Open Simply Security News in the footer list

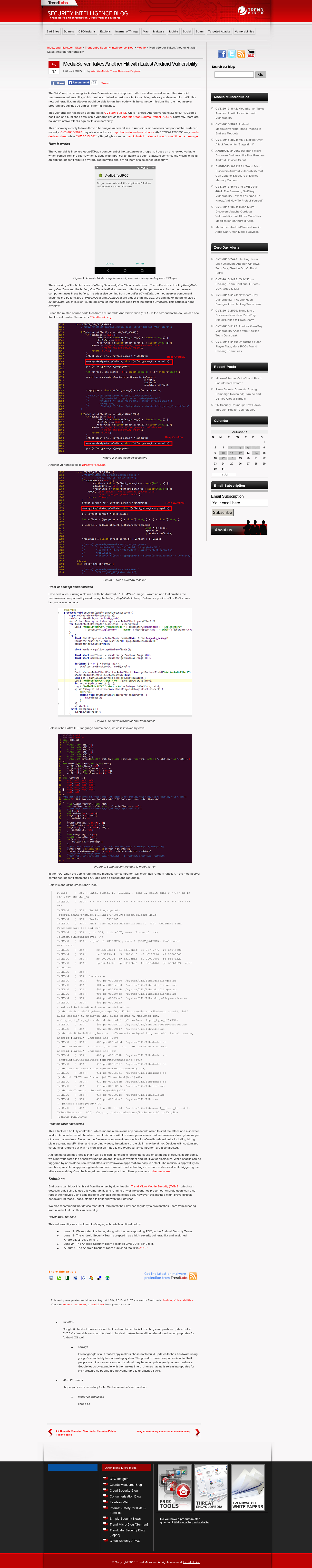(x=125, y=1519)
